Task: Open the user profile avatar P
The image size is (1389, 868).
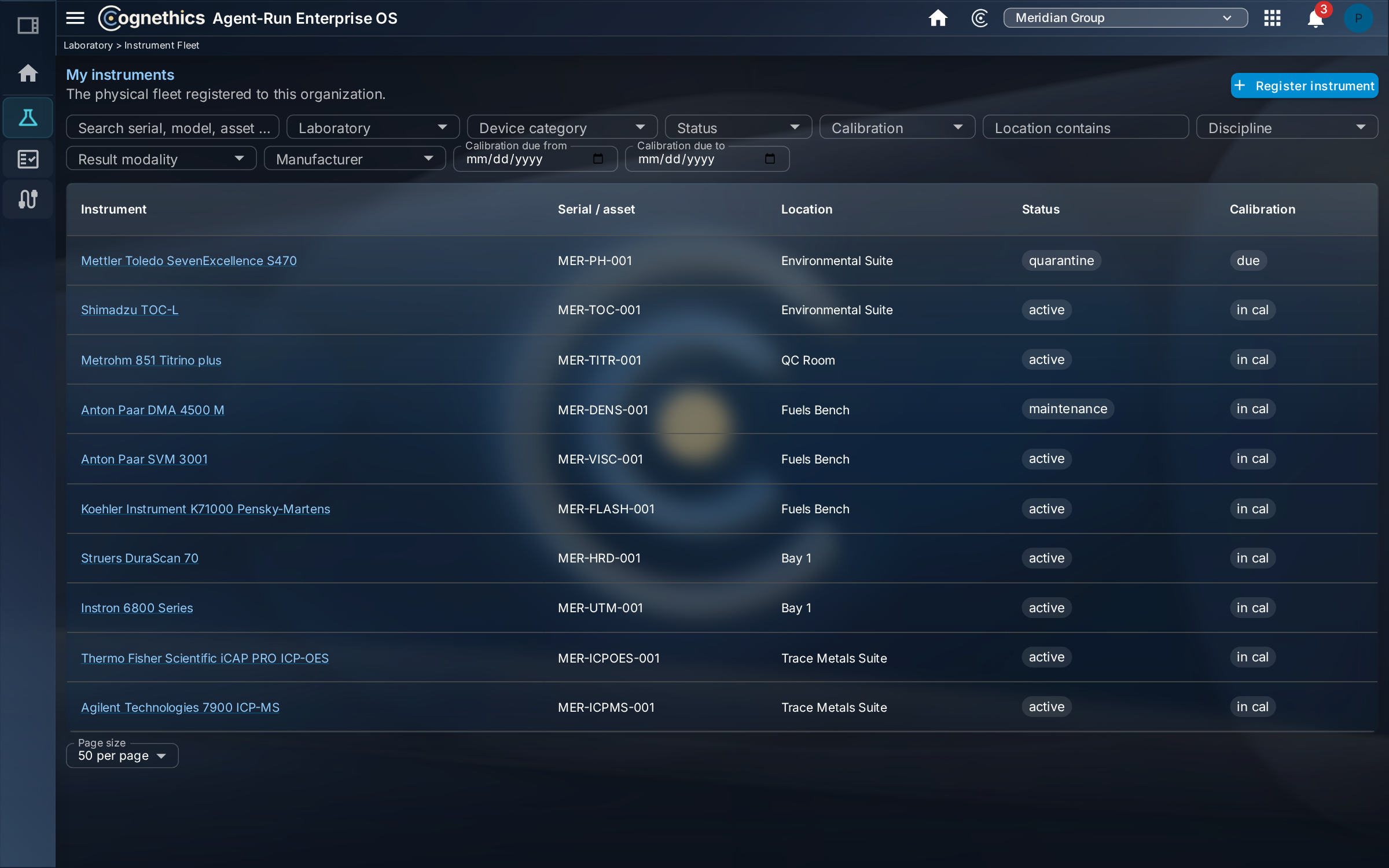Action: (x=1358, y=18)
